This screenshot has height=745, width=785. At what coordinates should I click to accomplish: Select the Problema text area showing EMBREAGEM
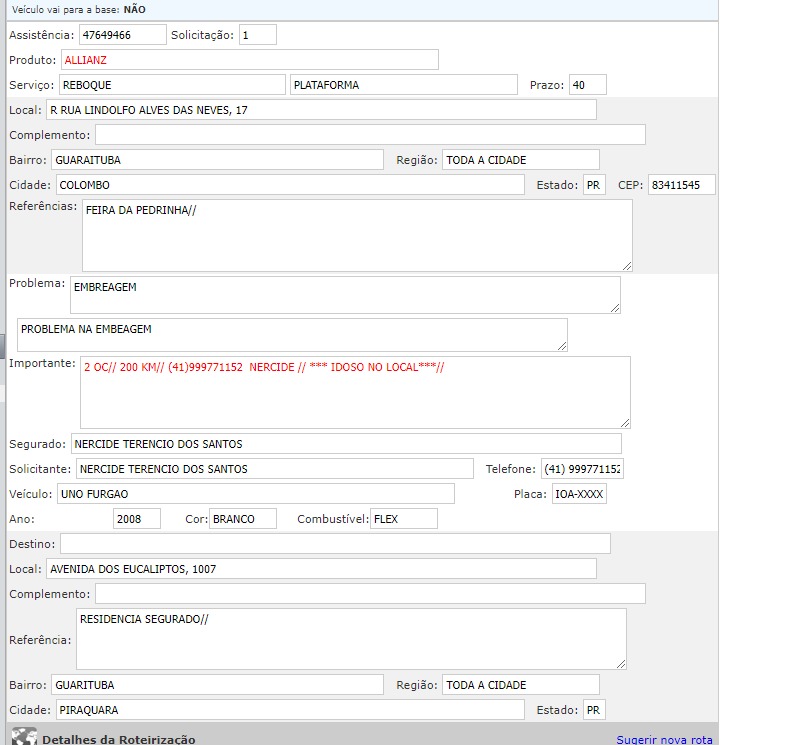344,295
